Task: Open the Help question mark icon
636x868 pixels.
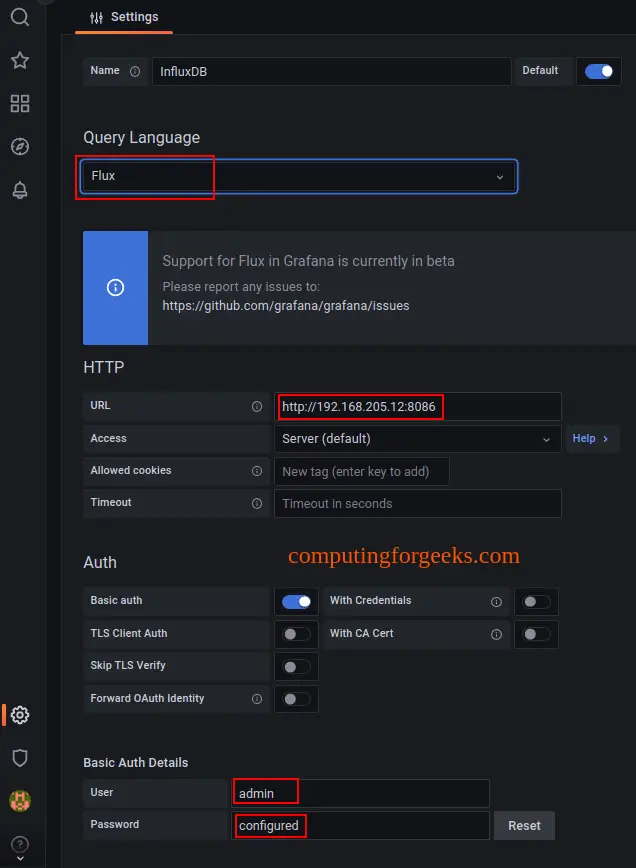Action: point(20,844)
